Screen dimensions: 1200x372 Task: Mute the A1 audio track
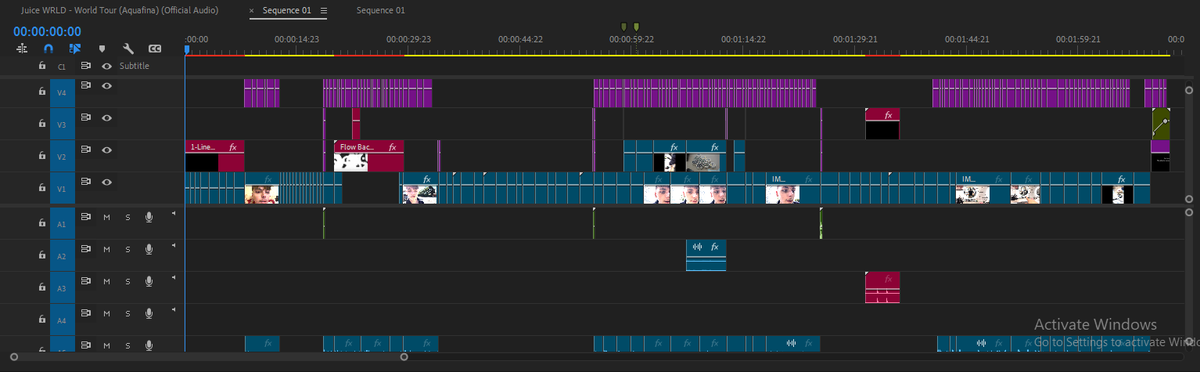(106, 217)
